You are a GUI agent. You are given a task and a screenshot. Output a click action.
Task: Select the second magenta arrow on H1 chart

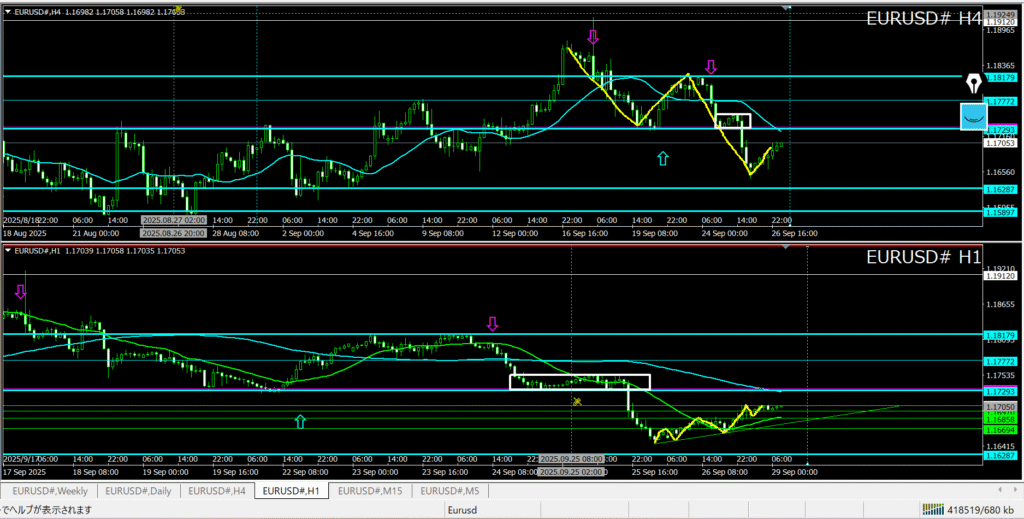pos(491,323)
